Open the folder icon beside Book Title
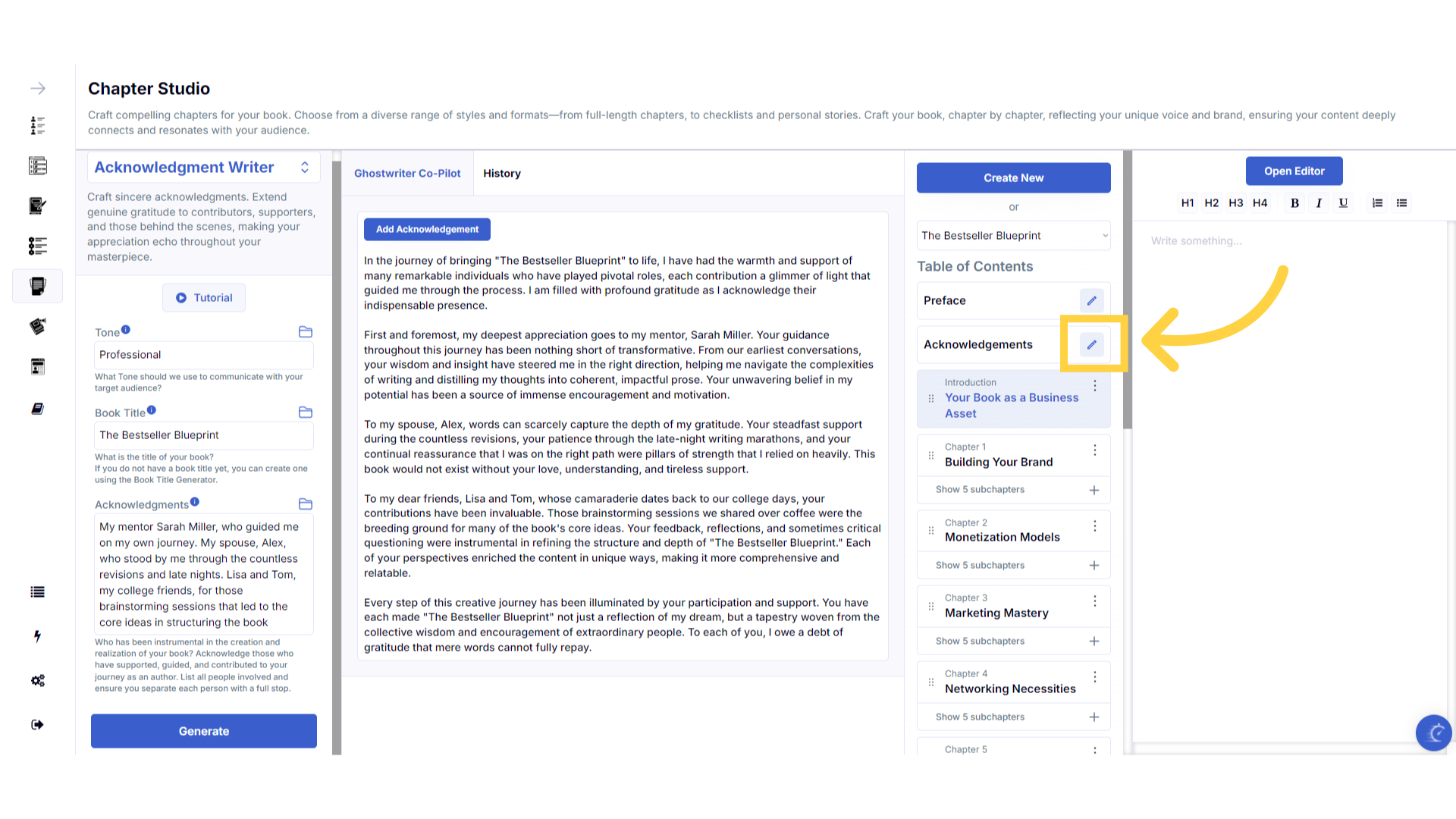The image size is (1456, 819). click(x=306, y=413)
